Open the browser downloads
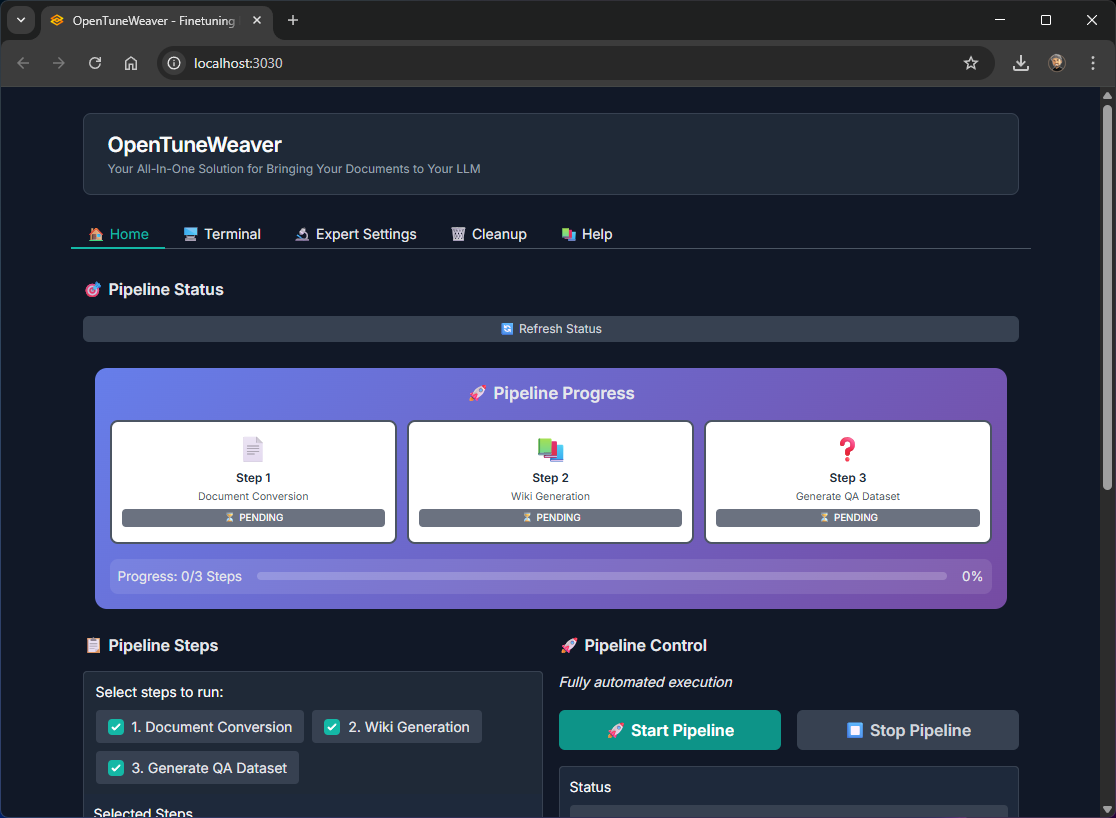 (1021, 63)
